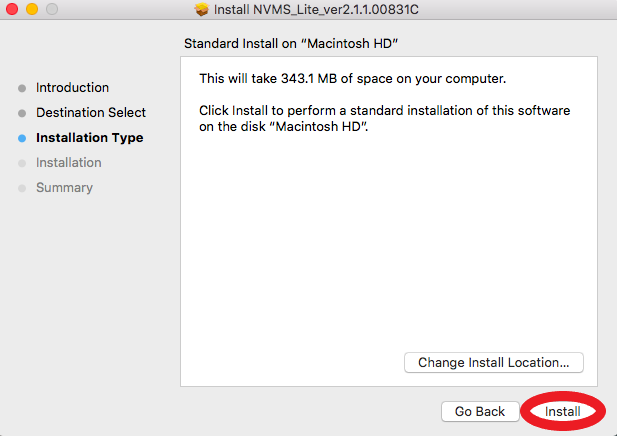Click the Install button
The height and width of the screenshot is (436, 617).
562,411
